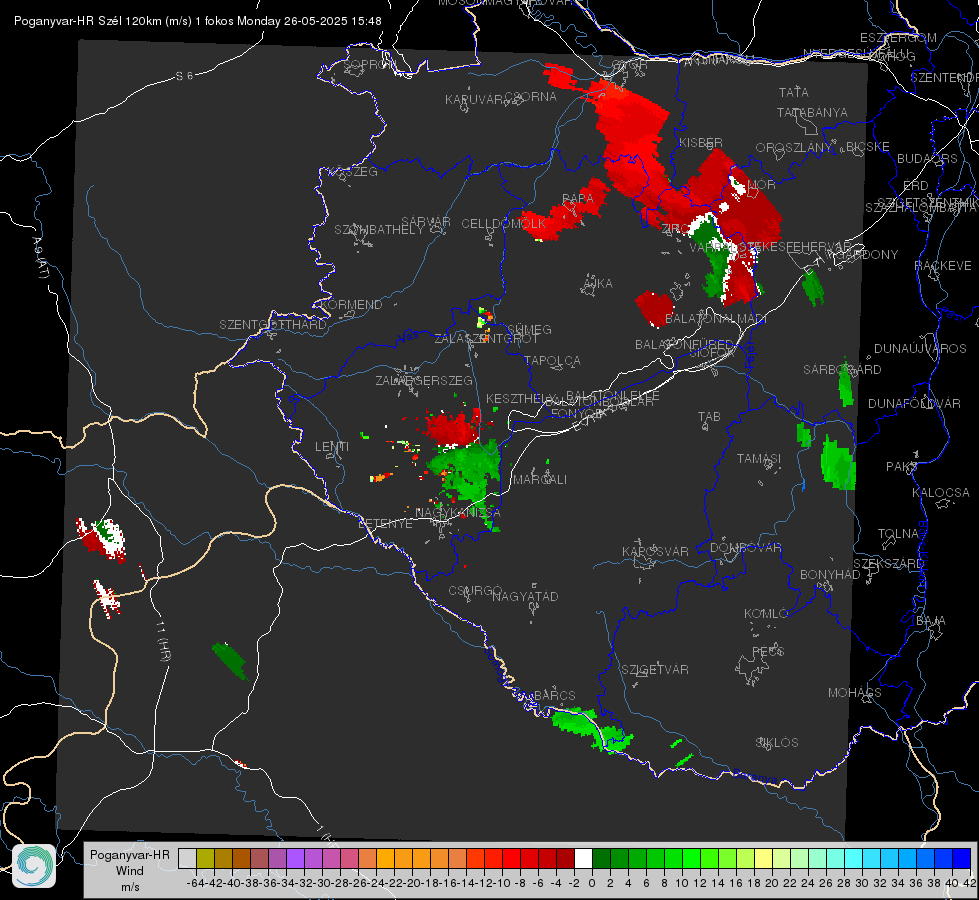Pick the dark blue last legend swatch
This screenshot has width=979, height=900.
click(962, 858)
